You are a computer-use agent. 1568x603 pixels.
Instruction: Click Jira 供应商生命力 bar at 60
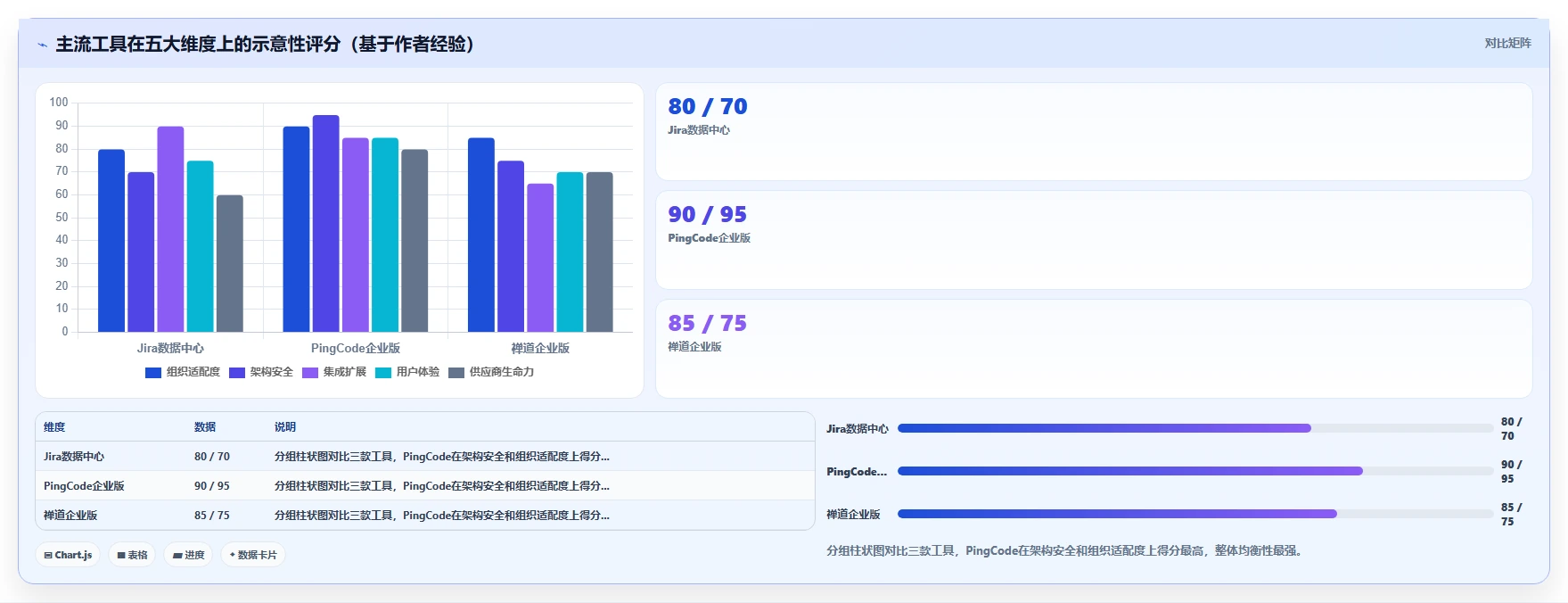click(230, 264)
